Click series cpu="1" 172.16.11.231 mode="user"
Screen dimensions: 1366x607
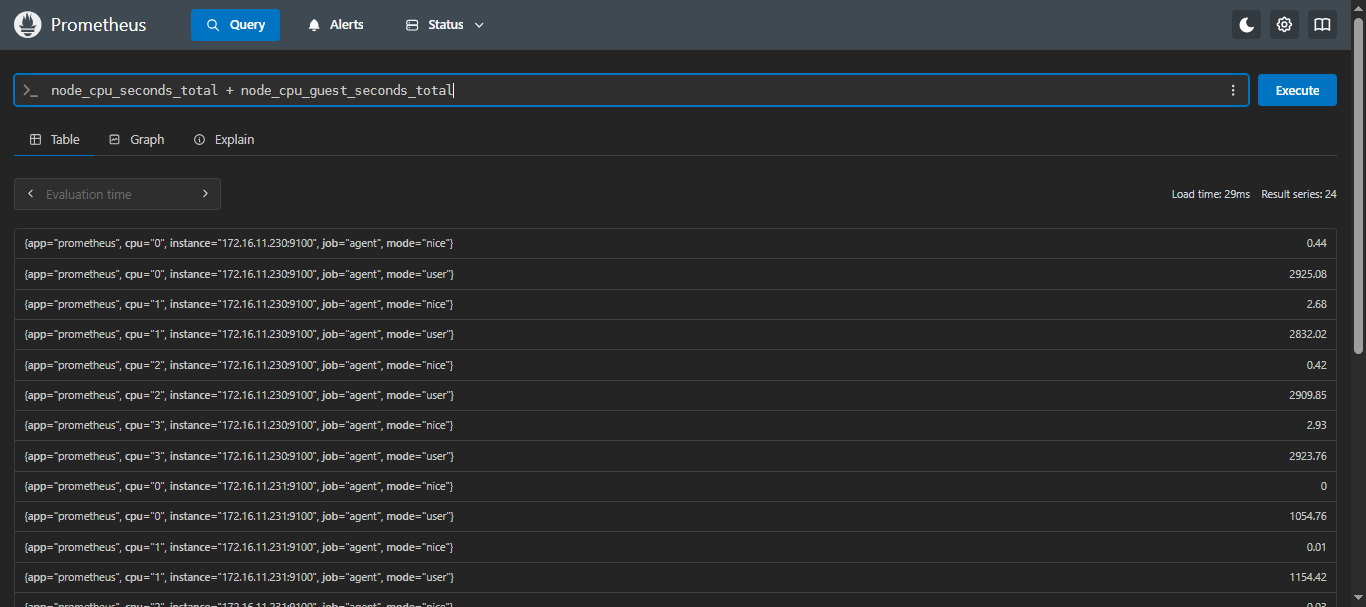239,577
